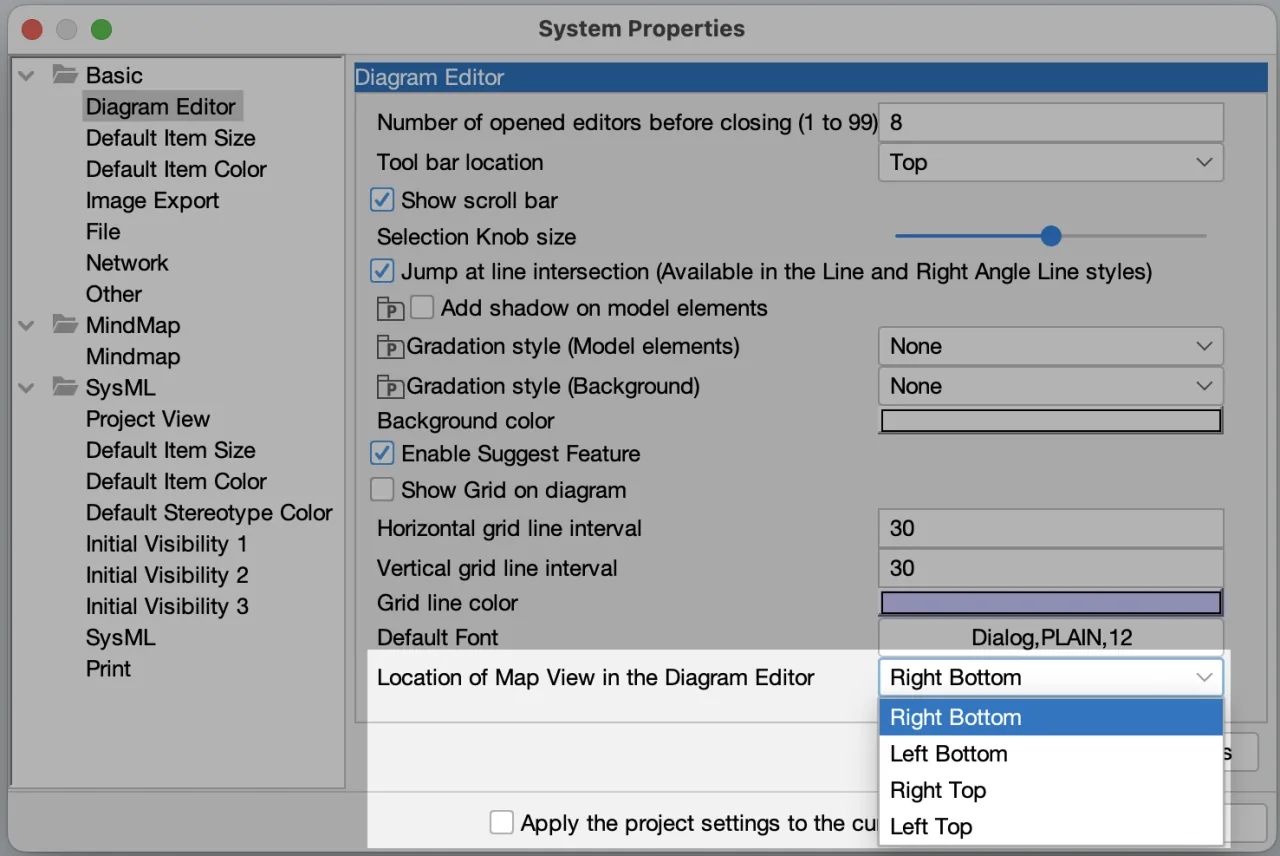Pick Right Top map view location
Viewport: 1280px width, 856px height.
(x=1051, y=790)
